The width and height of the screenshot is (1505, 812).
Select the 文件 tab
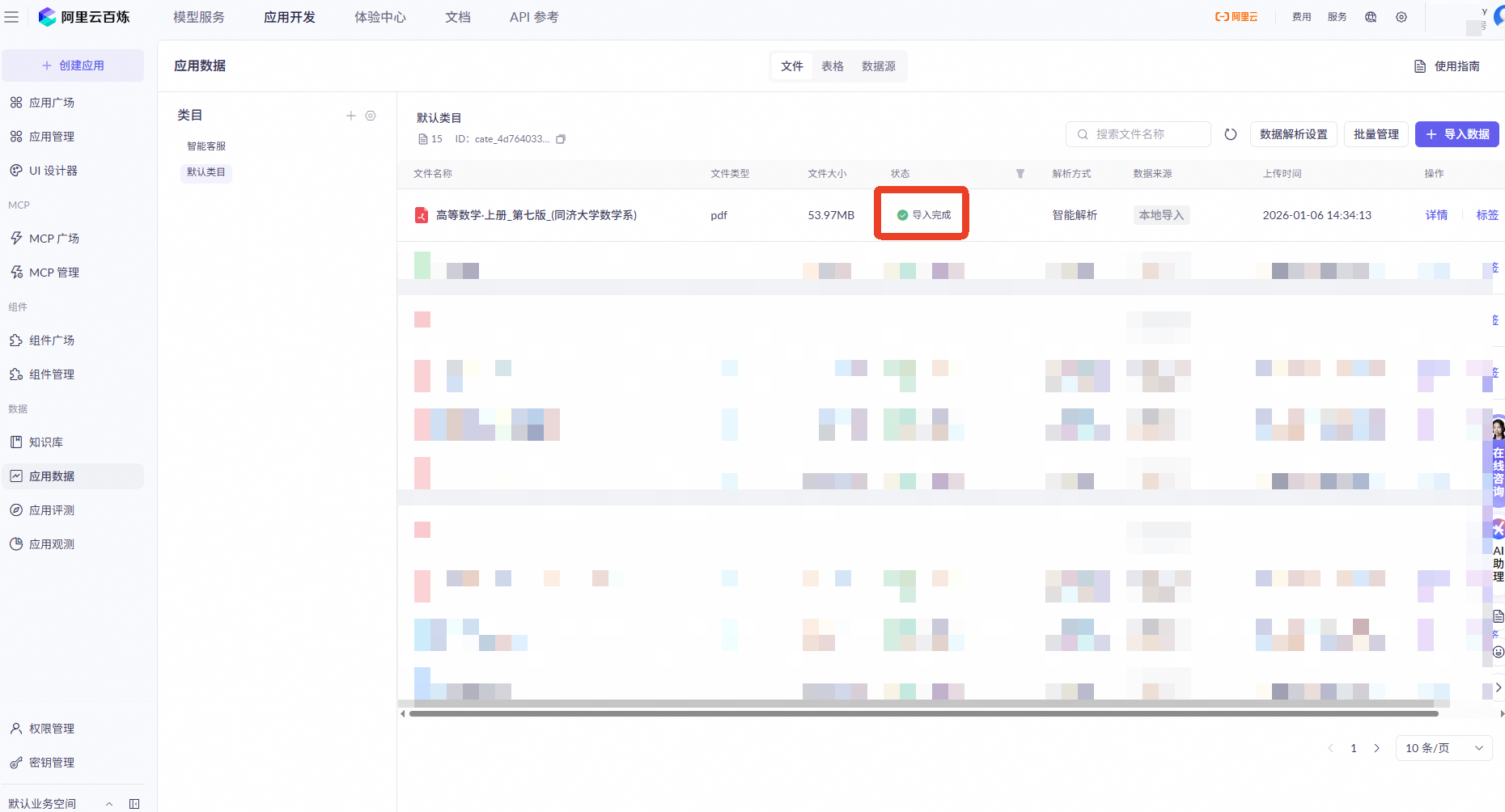point(792,66)
